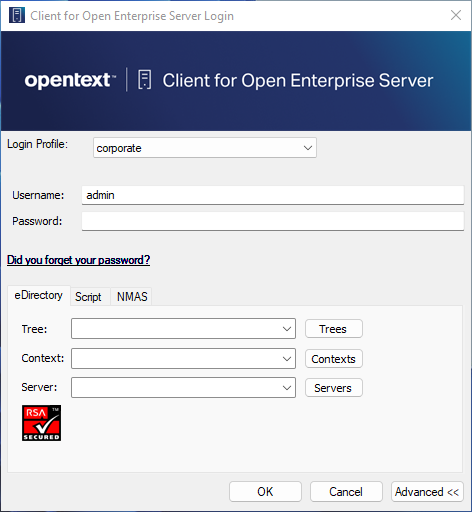Image resolution: width=472 pixels, height=512 pixels.
Task: Click the 'Context:' label
Action: 43,358
